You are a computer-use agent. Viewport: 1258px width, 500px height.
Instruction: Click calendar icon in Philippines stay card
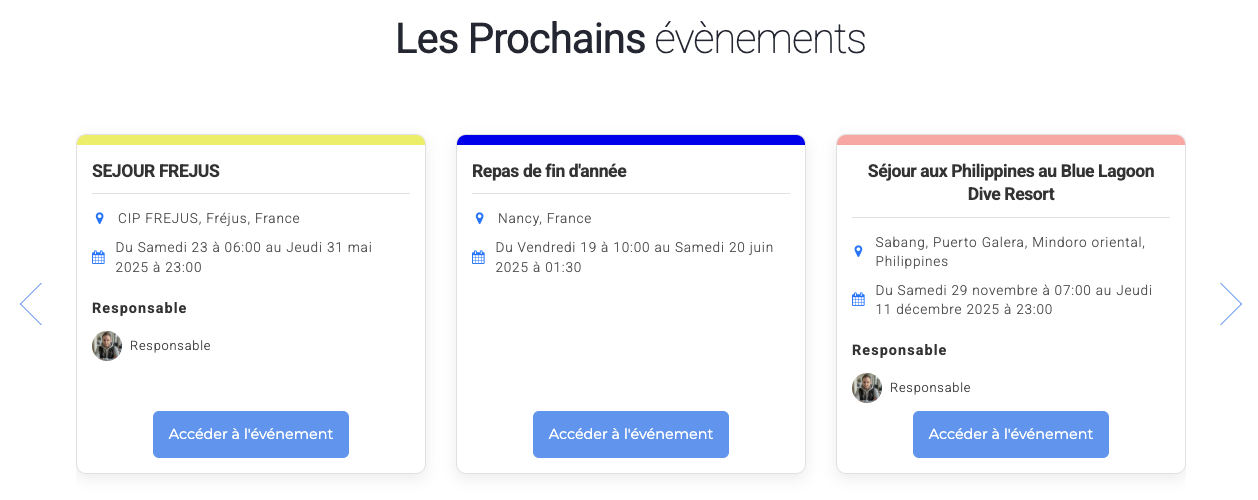[858, 299]
